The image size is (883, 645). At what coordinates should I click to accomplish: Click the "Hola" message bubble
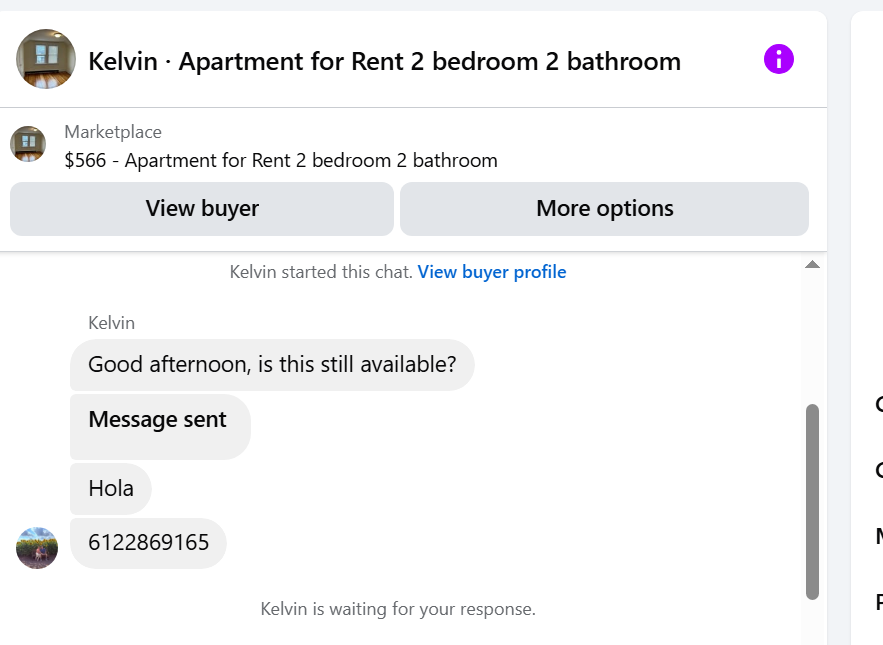point(111,489)
